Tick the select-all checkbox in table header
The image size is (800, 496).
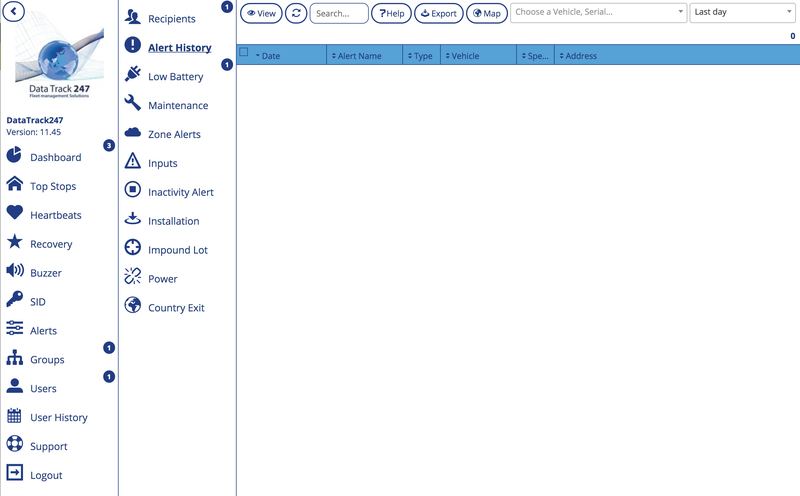[x=244, y=52]
